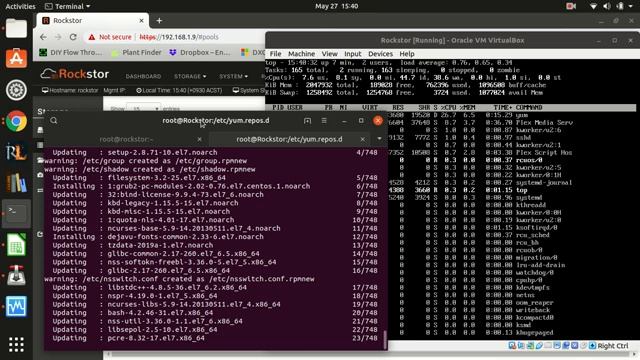Click the Rockstor logo
640x360 pixels.
click(x=75, y=74)
